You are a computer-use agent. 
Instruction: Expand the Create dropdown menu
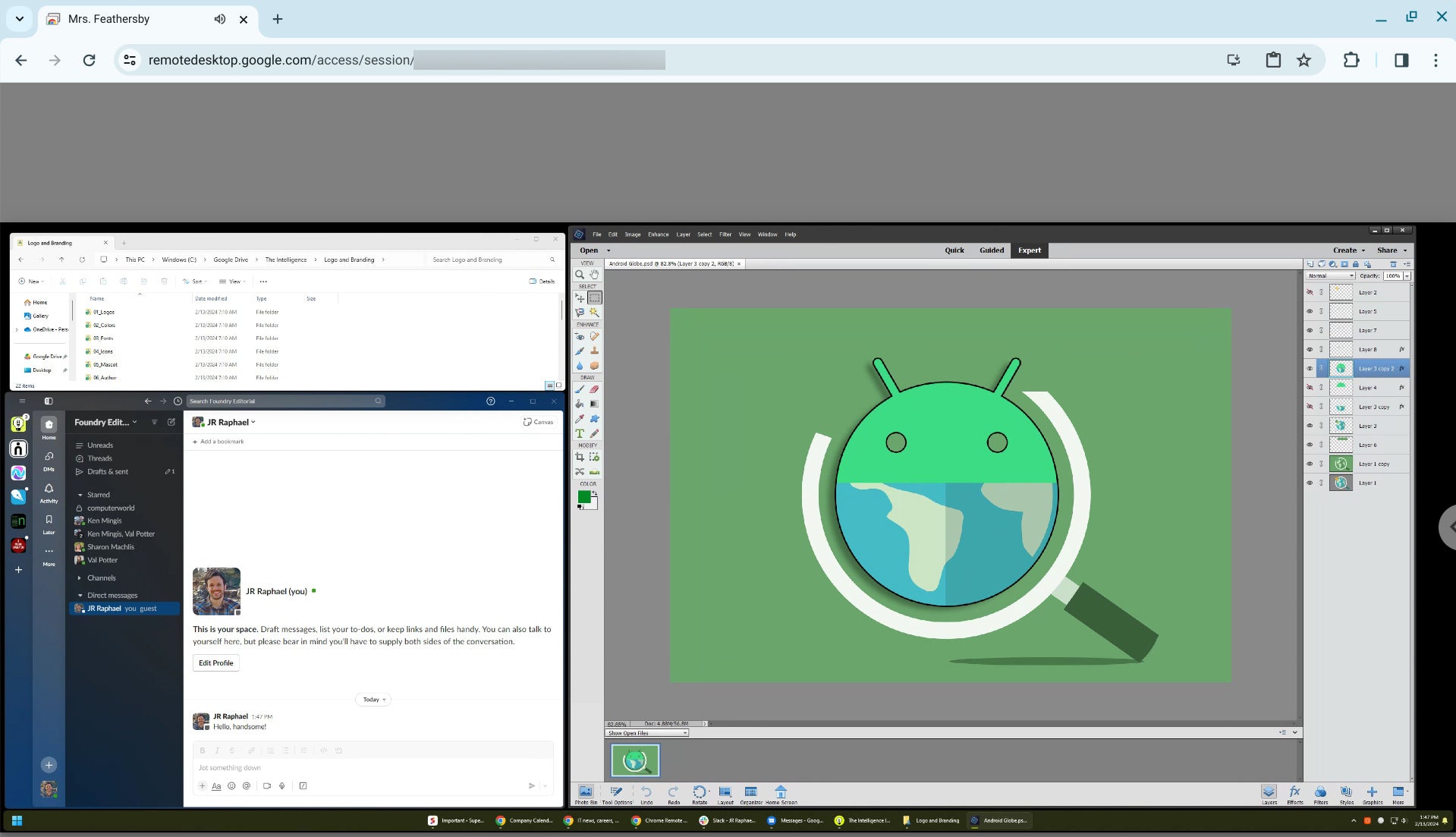pyautogui.click(x=1349, y=250)
